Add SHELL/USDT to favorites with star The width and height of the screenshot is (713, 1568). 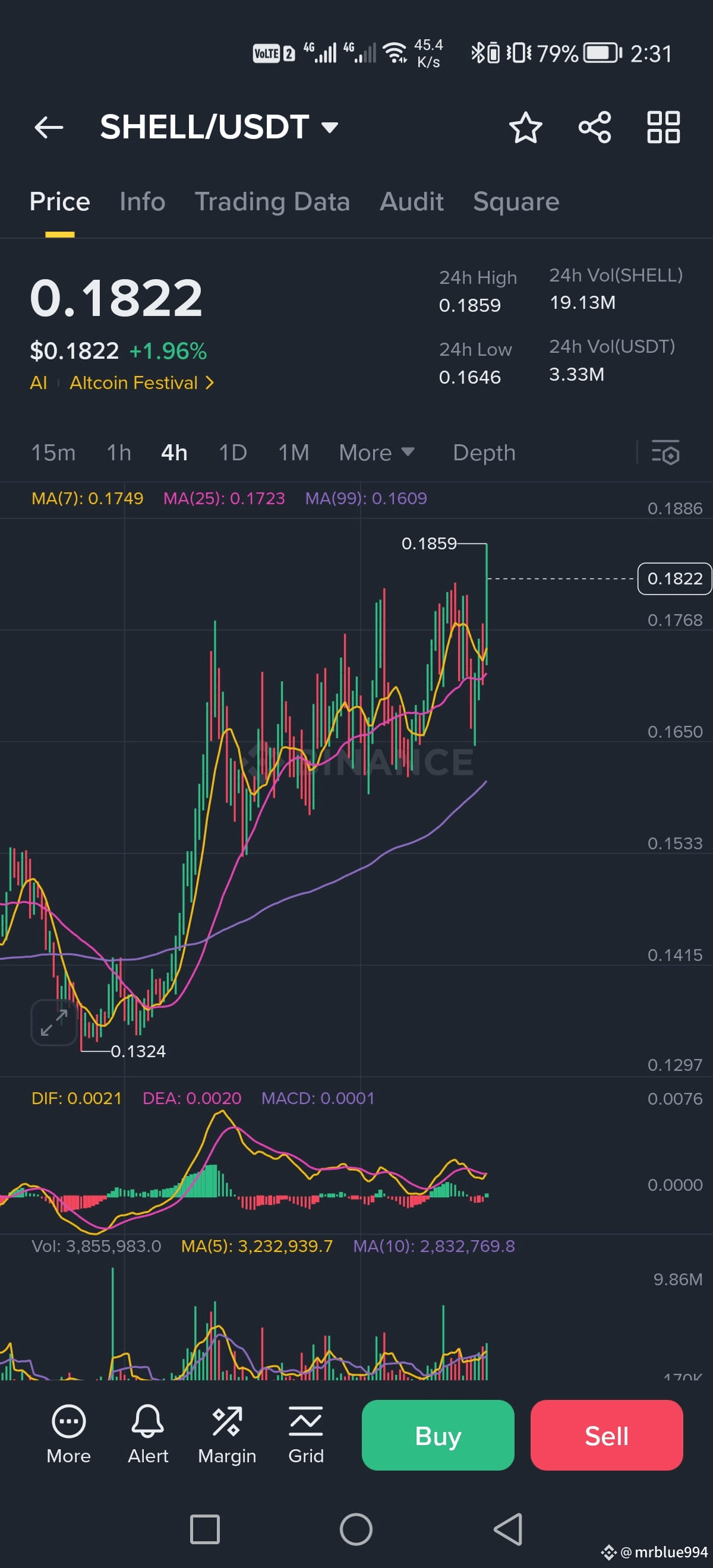[525, 127]
